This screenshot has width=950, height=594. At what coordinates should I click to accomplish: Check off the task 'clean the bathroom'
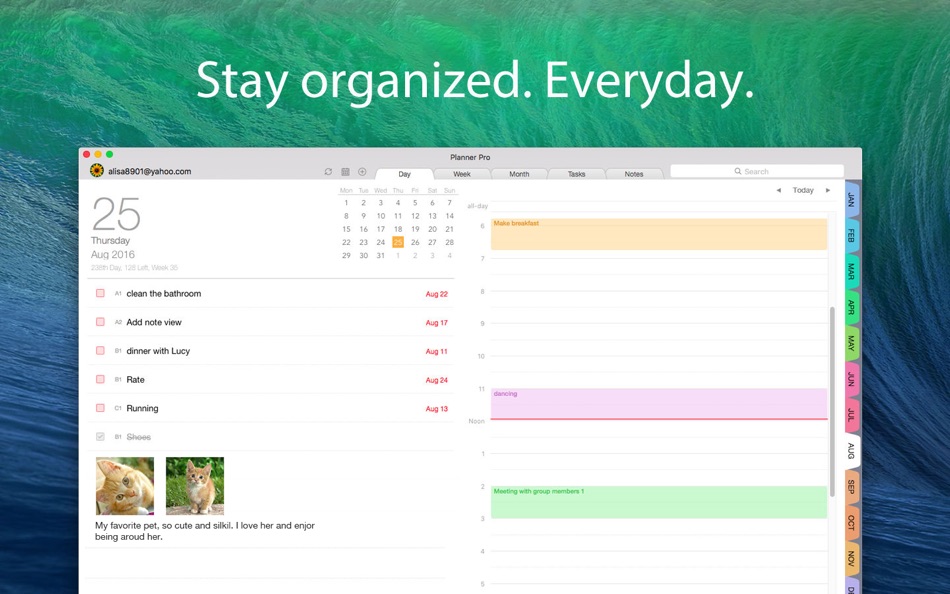click(x=100, y=293)
